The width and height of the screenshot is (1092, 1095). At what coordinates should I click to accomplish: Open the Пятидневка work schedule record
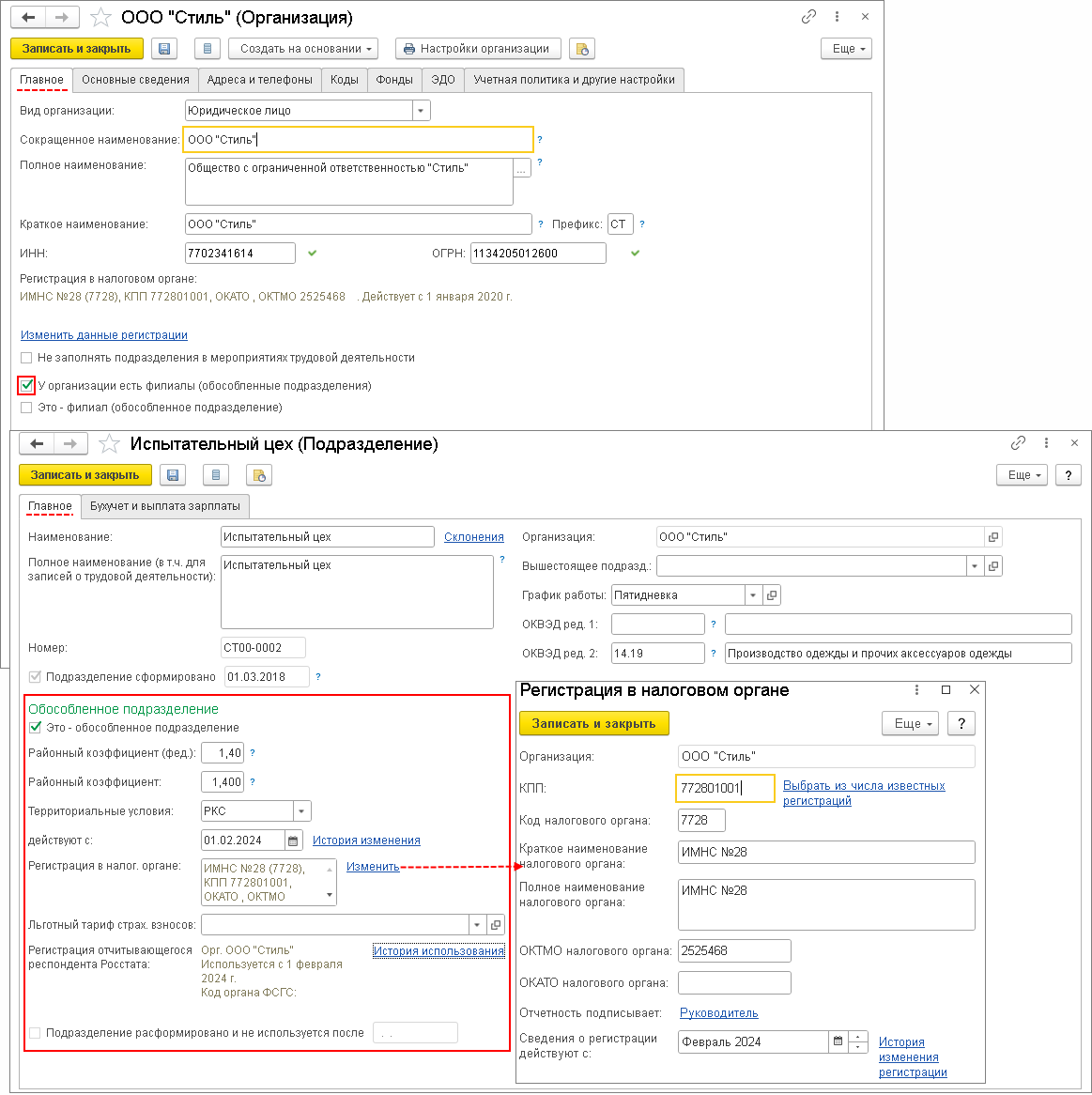click(772, 595)
